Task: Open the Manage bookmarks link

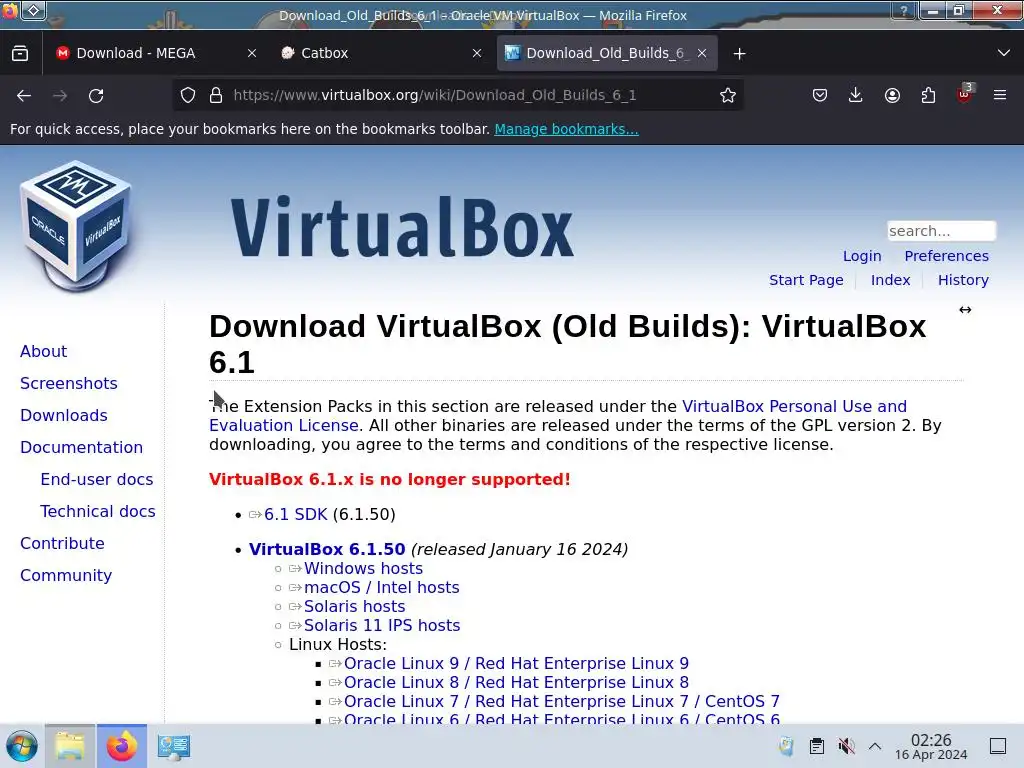Action: (x=566, y=129)
